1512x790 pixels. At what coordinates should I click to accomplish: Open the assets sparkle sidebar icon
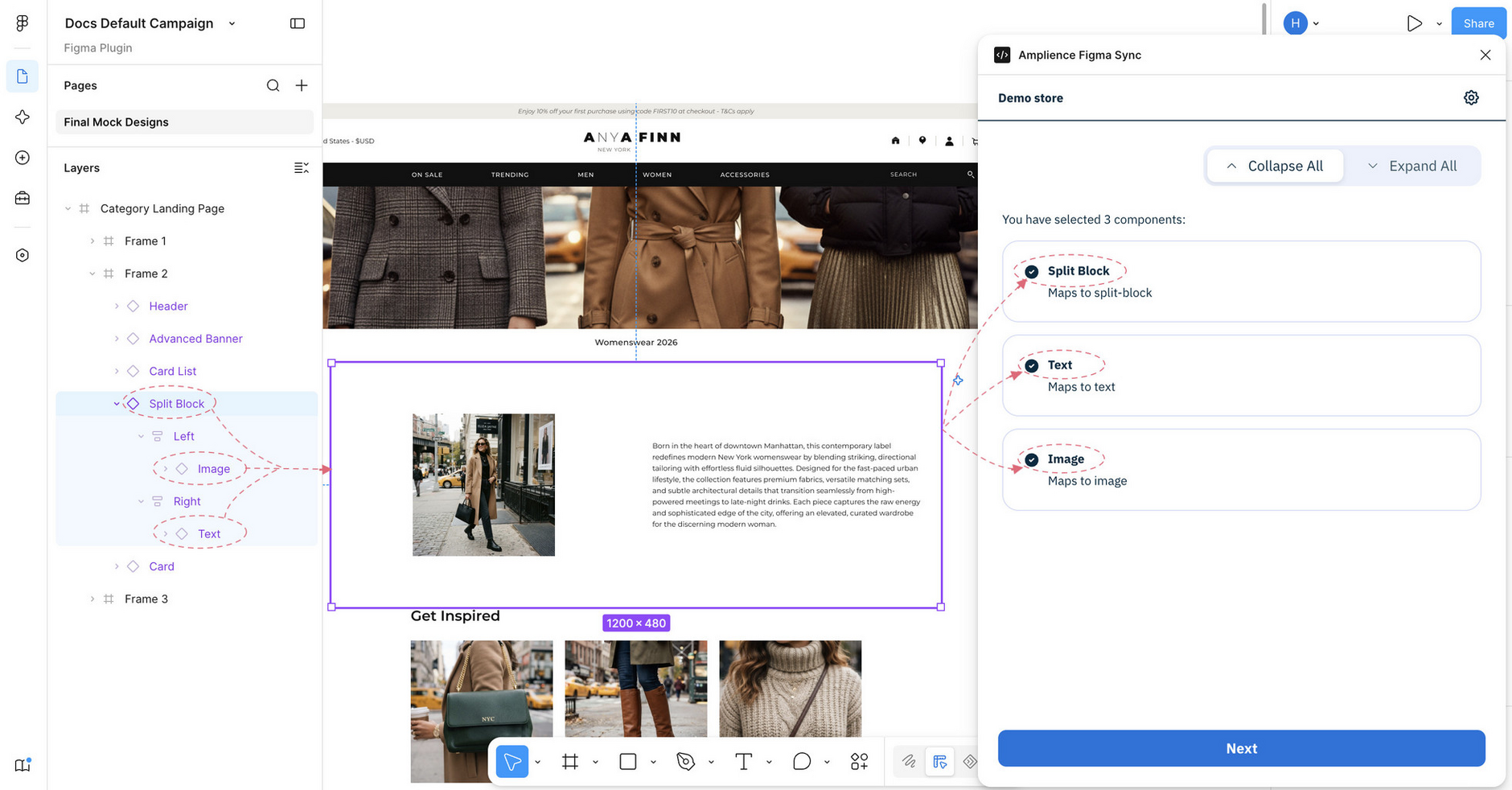pos(23,117)
